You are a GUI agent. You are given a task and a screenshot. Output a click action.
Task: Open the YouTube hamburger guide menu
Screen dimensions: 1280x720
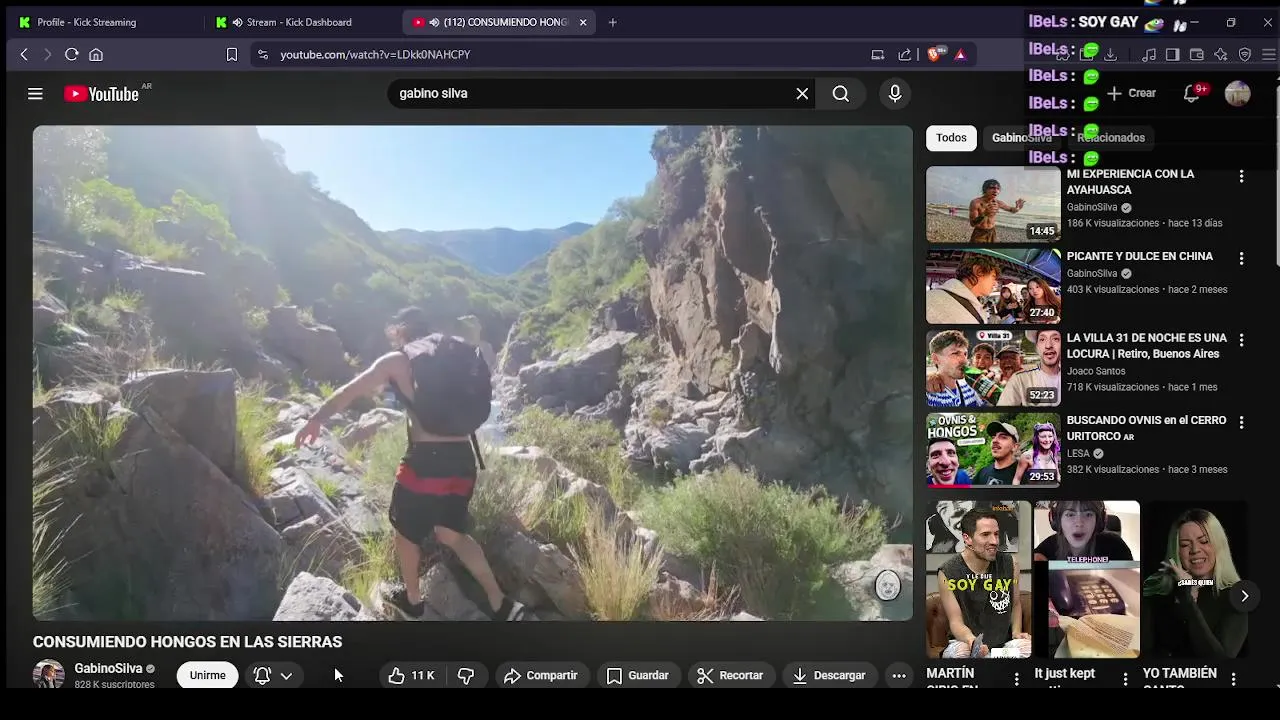pyautogui.click(x=35, y=94)
